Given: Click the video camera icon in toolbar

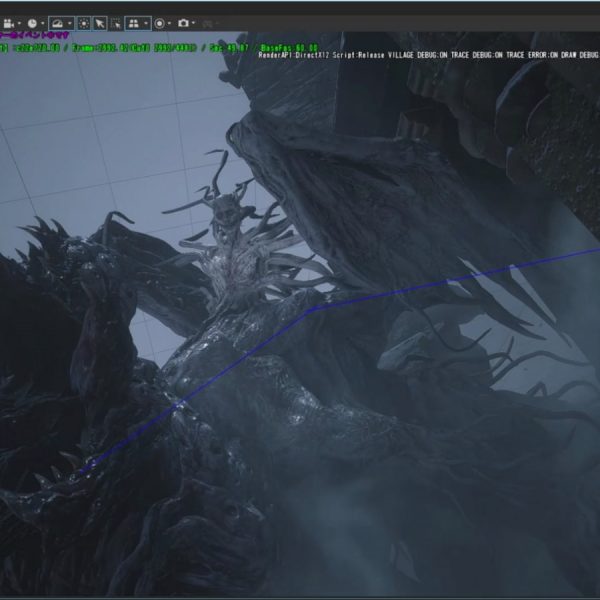Looking at the screenshot, I should click(x=8, y=23).
